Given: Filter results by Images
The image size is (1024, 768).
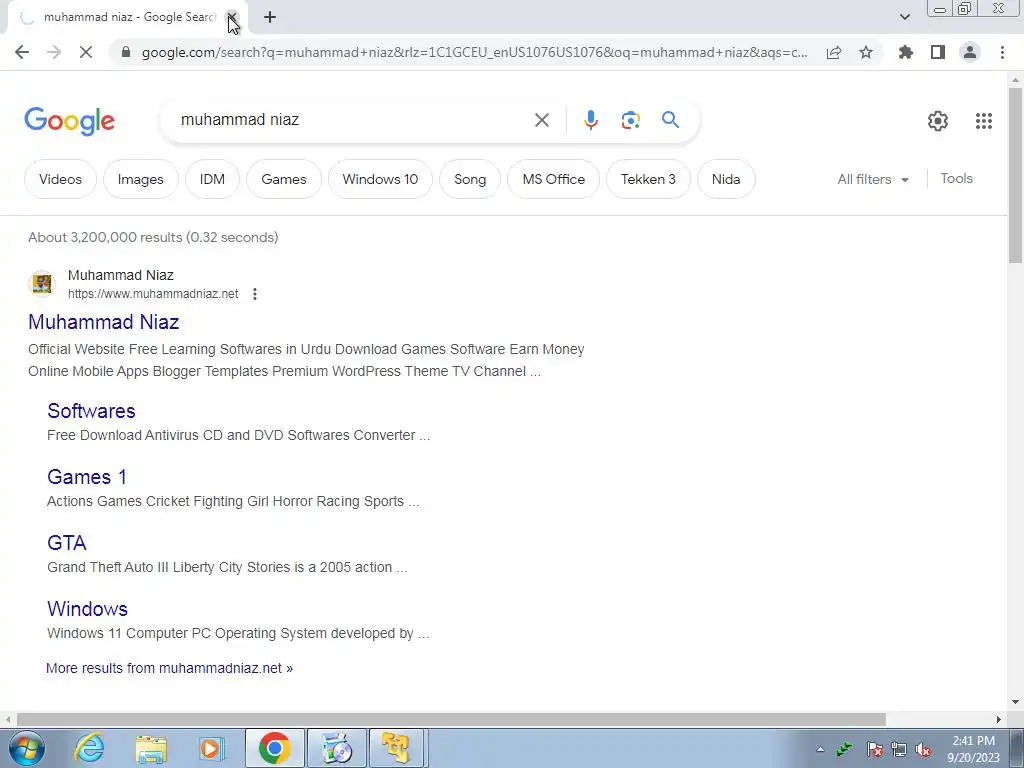Looking at the screenshot, I should (140, 179).
